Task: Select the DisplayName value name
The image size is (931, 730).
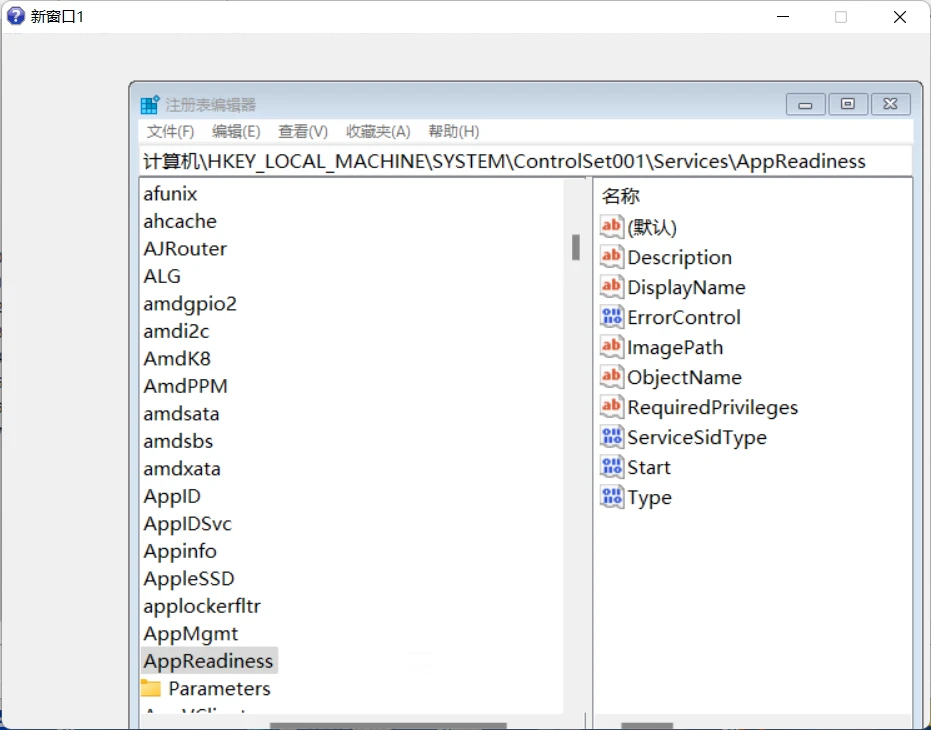Action: point(686,287)
